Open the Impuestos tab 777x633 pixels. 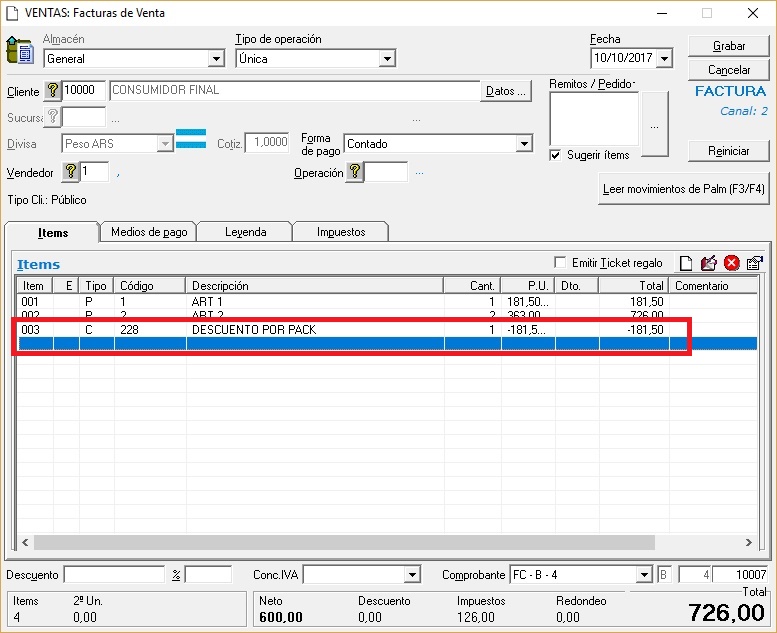point(341,232)
